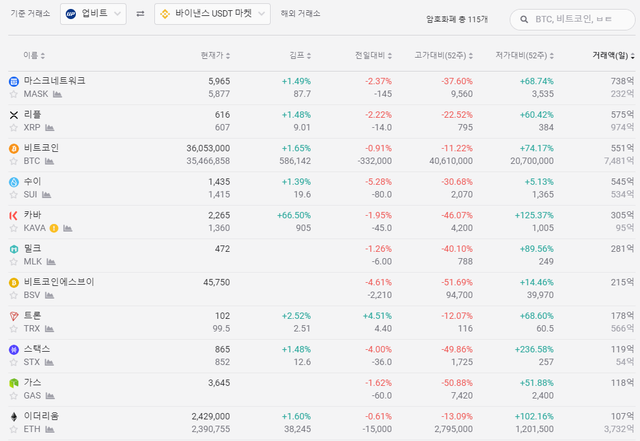The width and height of the screenshot is (640, 441).
Task: Click TRX's +4.51% daily change
Action: (377, 316)
